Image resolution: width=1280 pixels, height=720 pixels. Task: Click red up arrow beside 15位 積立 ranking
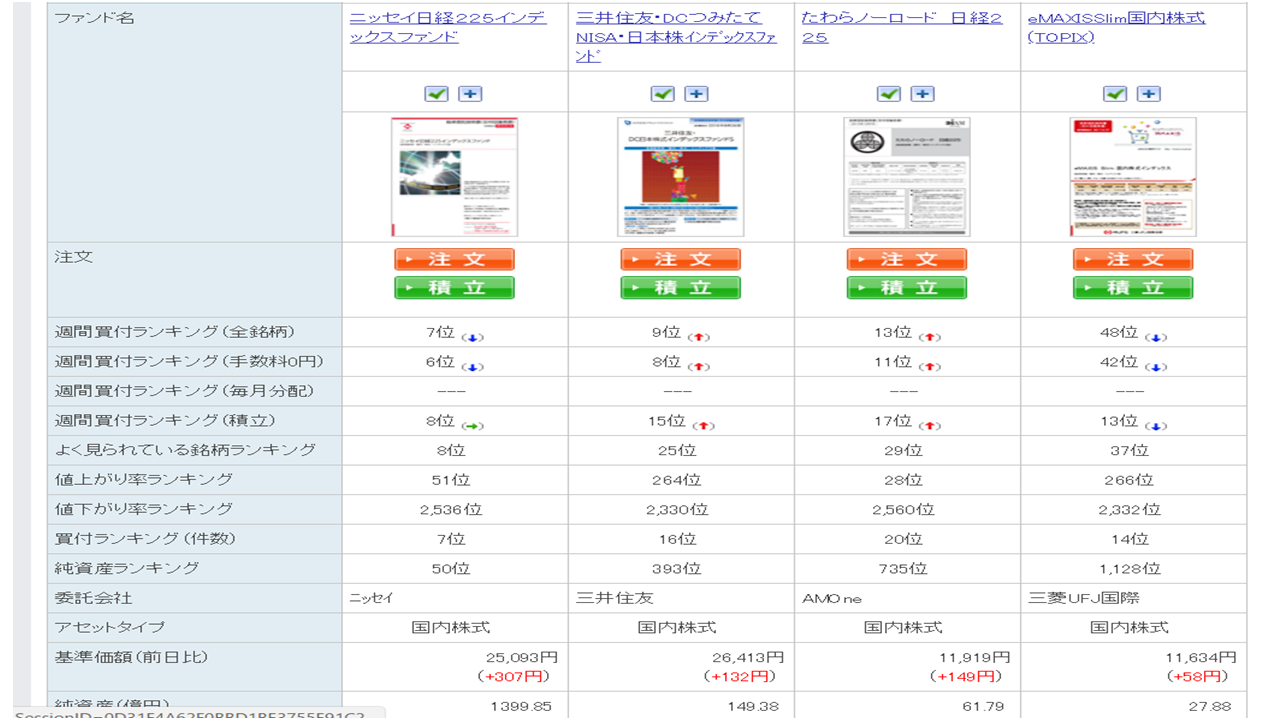(x=704, y=425)
